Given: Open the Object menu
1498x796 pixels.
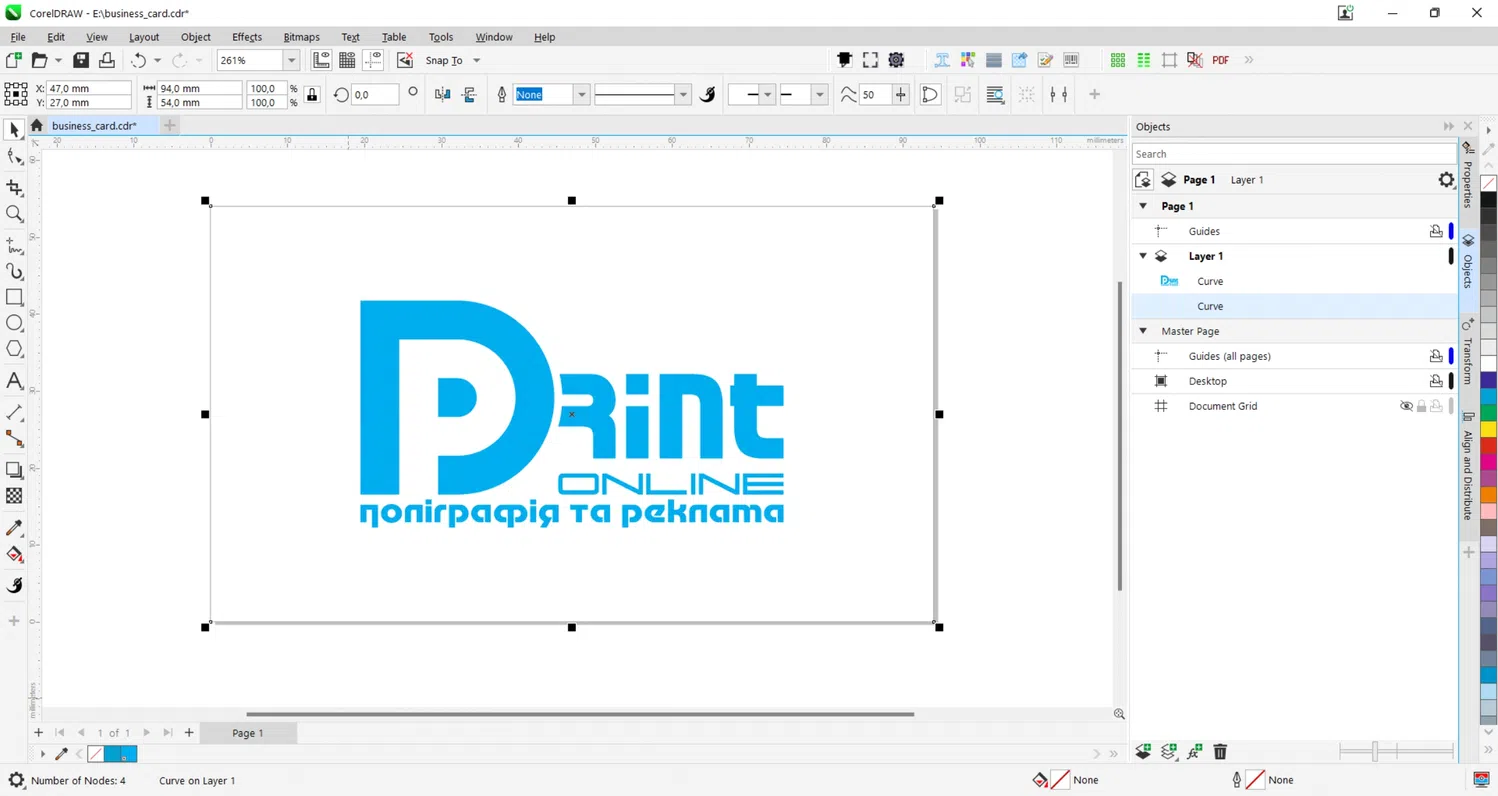Looking at the screenshot, I should point(195,37).
